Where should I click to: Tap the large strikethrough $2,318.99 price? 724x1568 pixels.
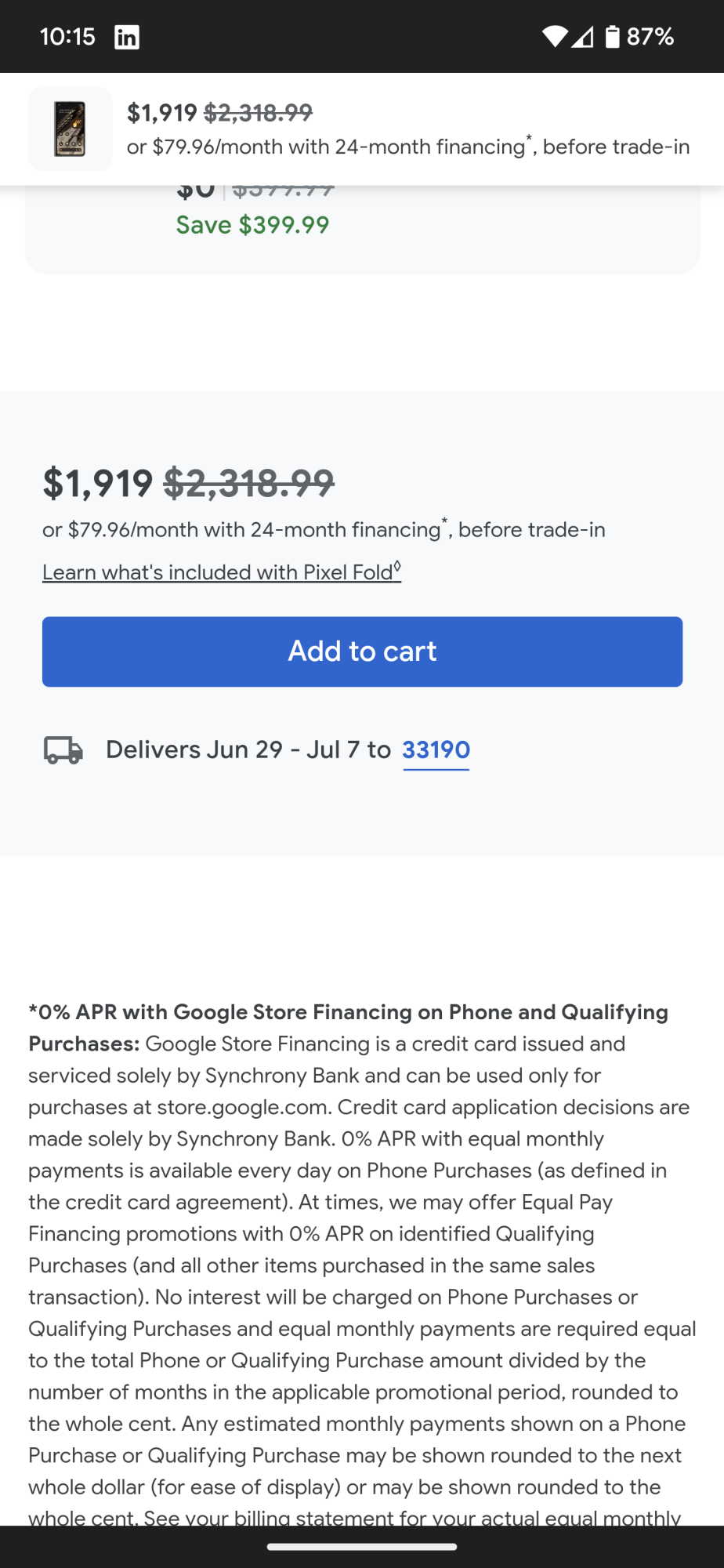[248, 483]
